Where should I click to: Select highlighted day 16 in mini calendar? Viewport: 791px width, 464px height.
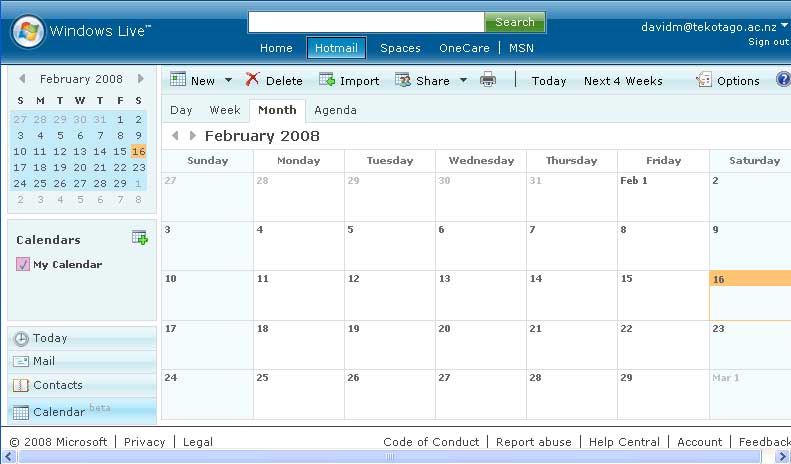coord(138,151)
